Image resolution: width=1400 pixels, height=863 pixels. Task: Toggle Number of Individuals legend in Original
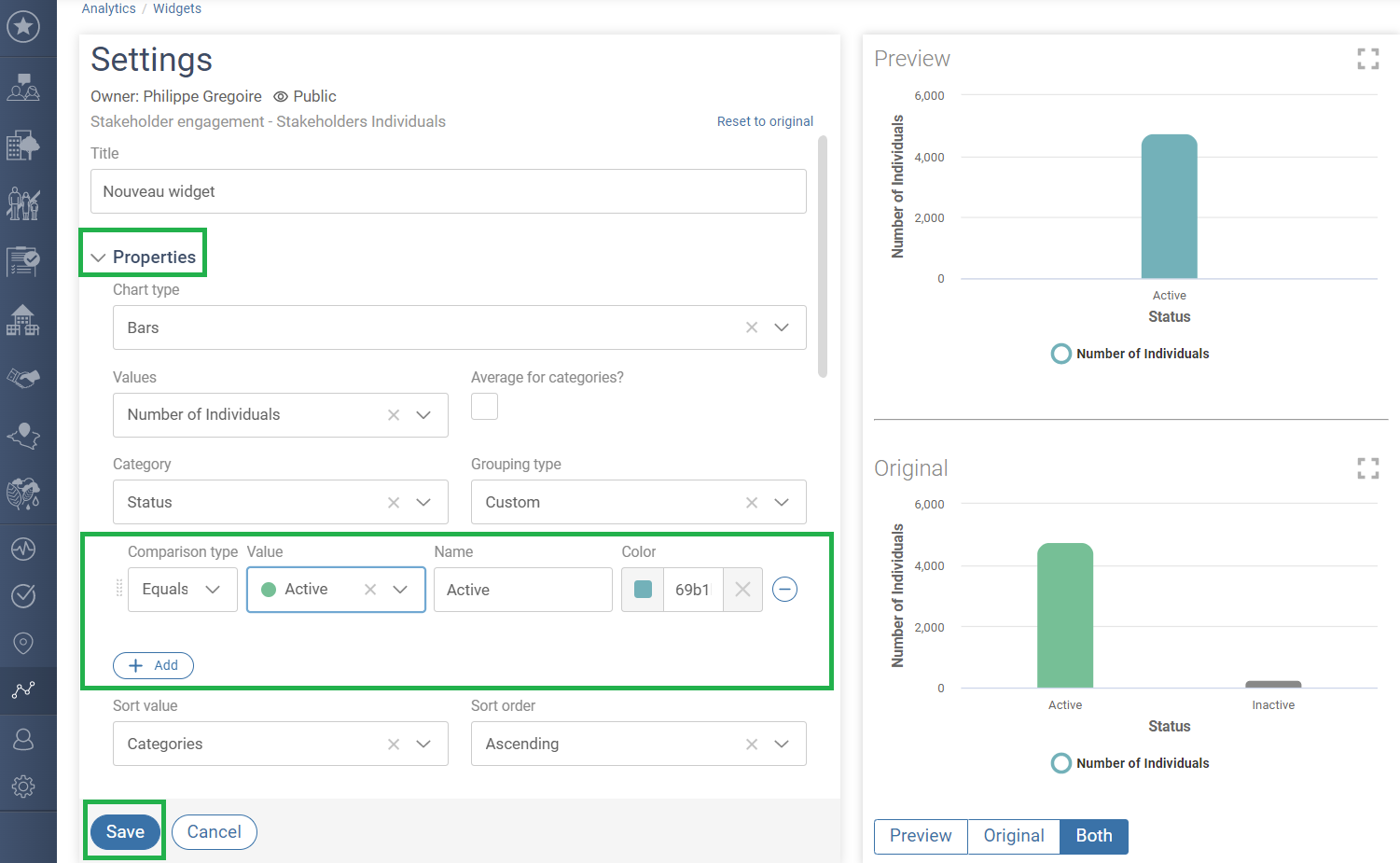pyautogui.click(x=1130, y=763)
